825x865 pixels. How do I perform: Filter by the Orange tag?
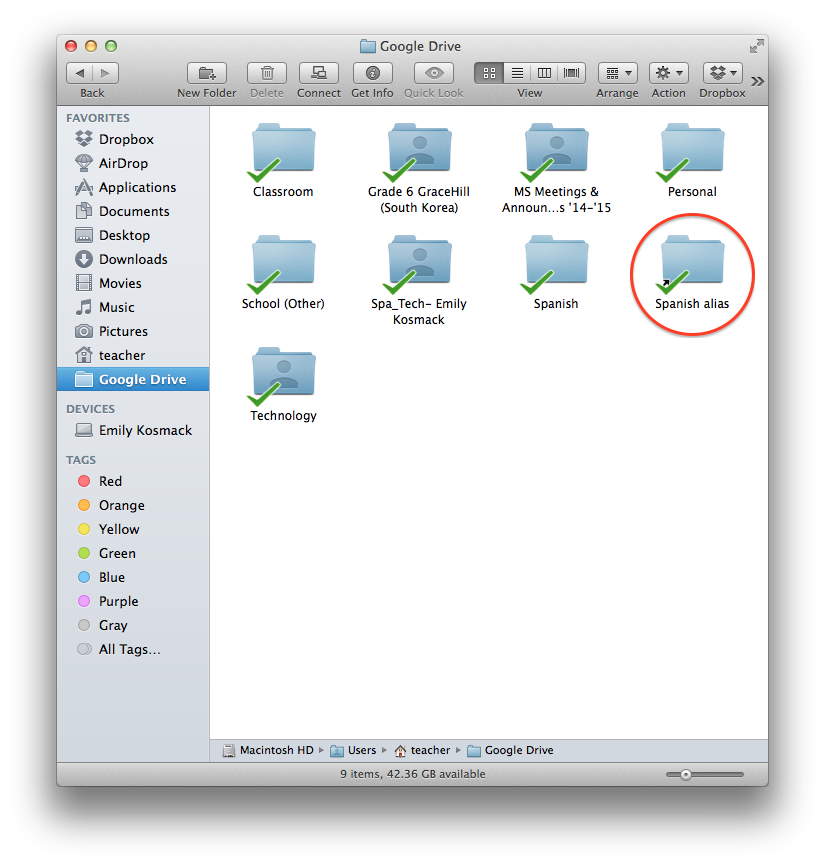coord(132,505)
